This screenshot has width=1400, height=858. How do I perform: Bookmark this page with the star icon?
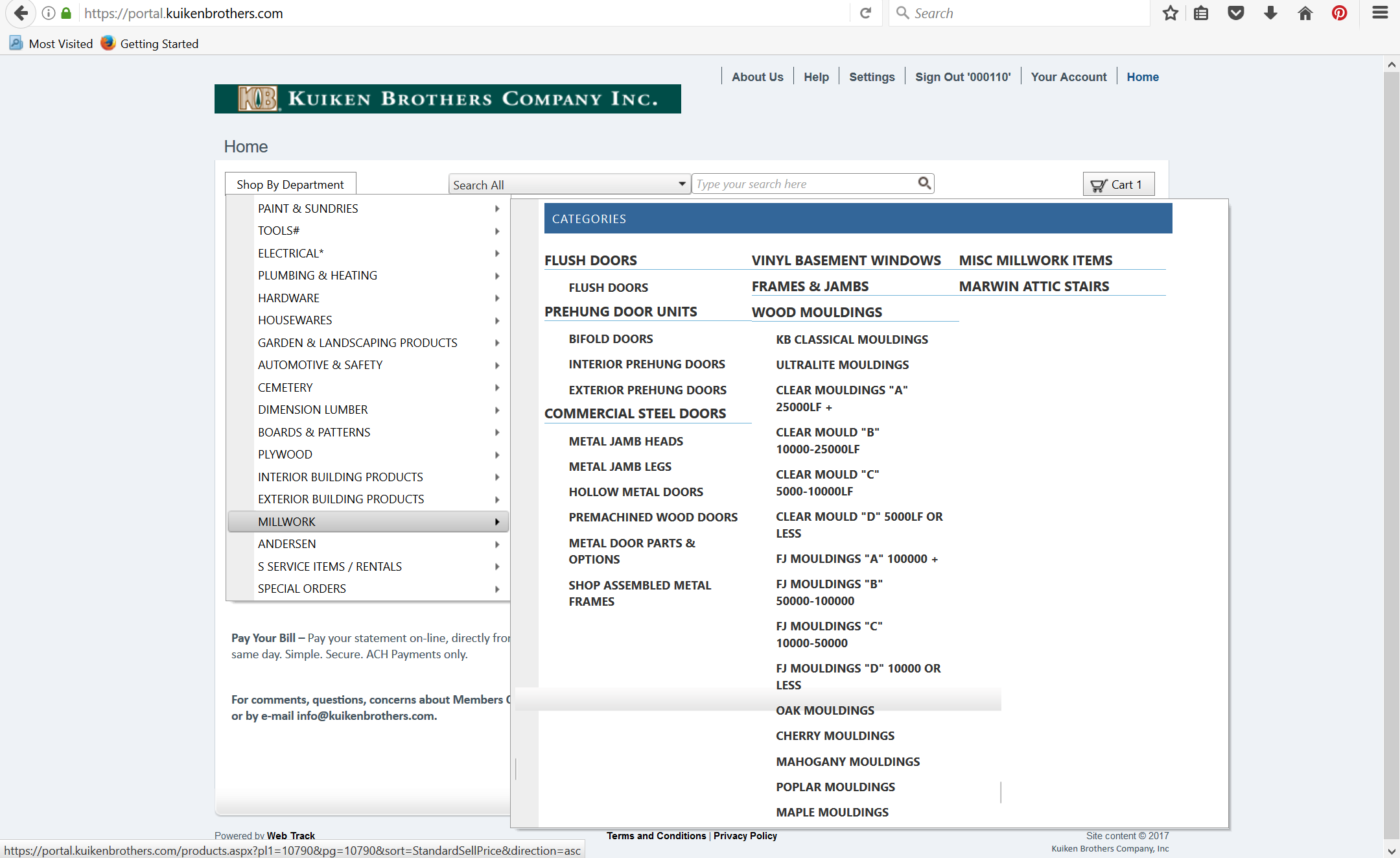1170,13
